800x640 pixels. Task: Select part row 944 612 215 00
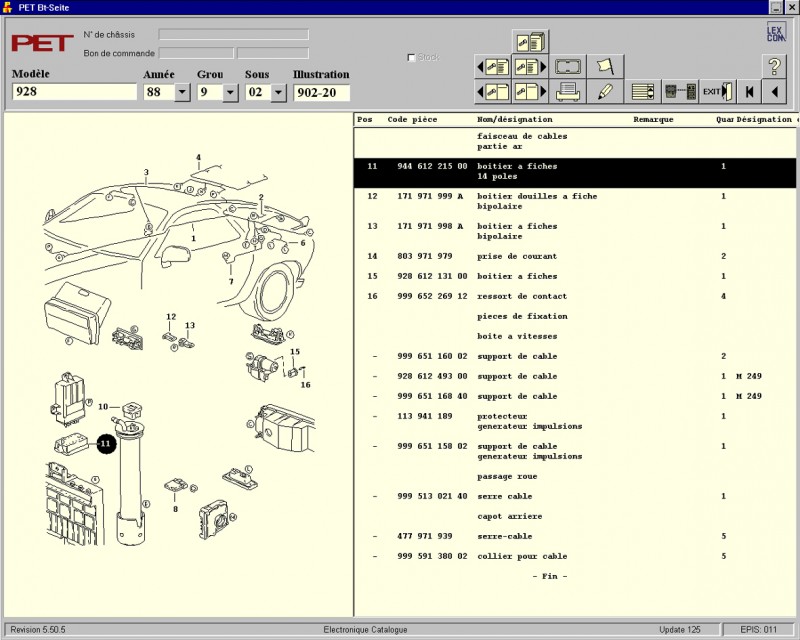[x=575, y=171]
